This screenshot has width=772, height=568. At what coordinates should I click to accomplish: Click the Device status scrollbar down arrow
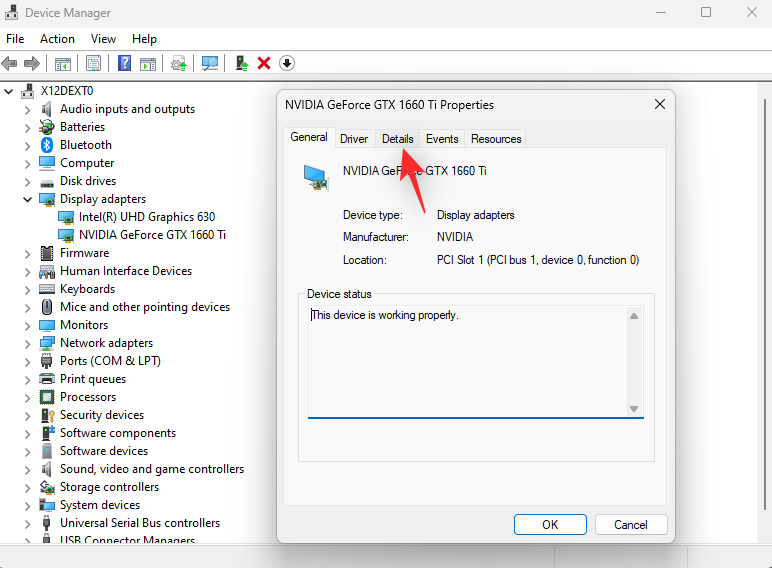pyautogui.click(x=634, y=408)
